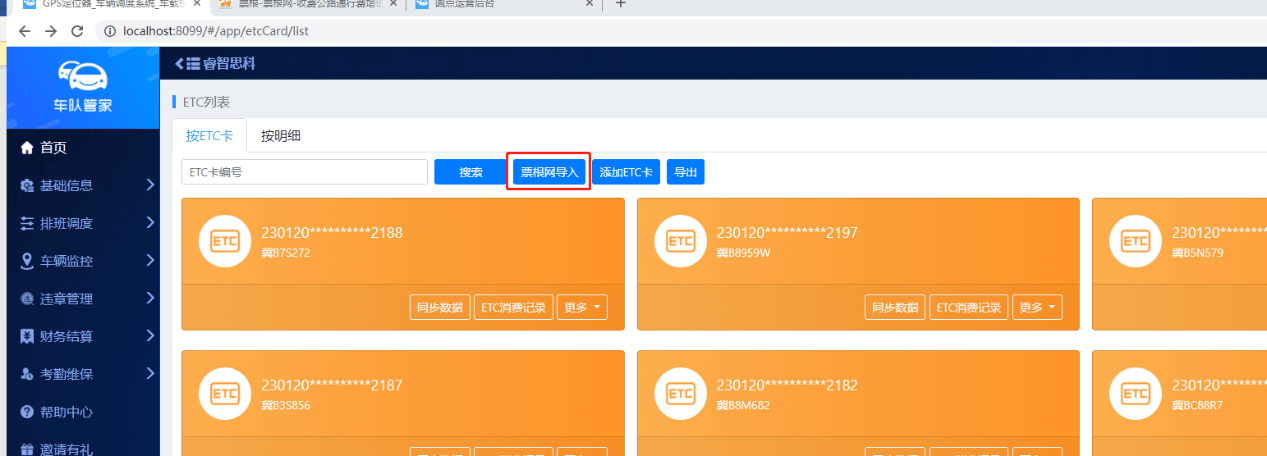1267x456 pixels.
Task: Open 首页 home in sidebar
Action: [53, 148]
